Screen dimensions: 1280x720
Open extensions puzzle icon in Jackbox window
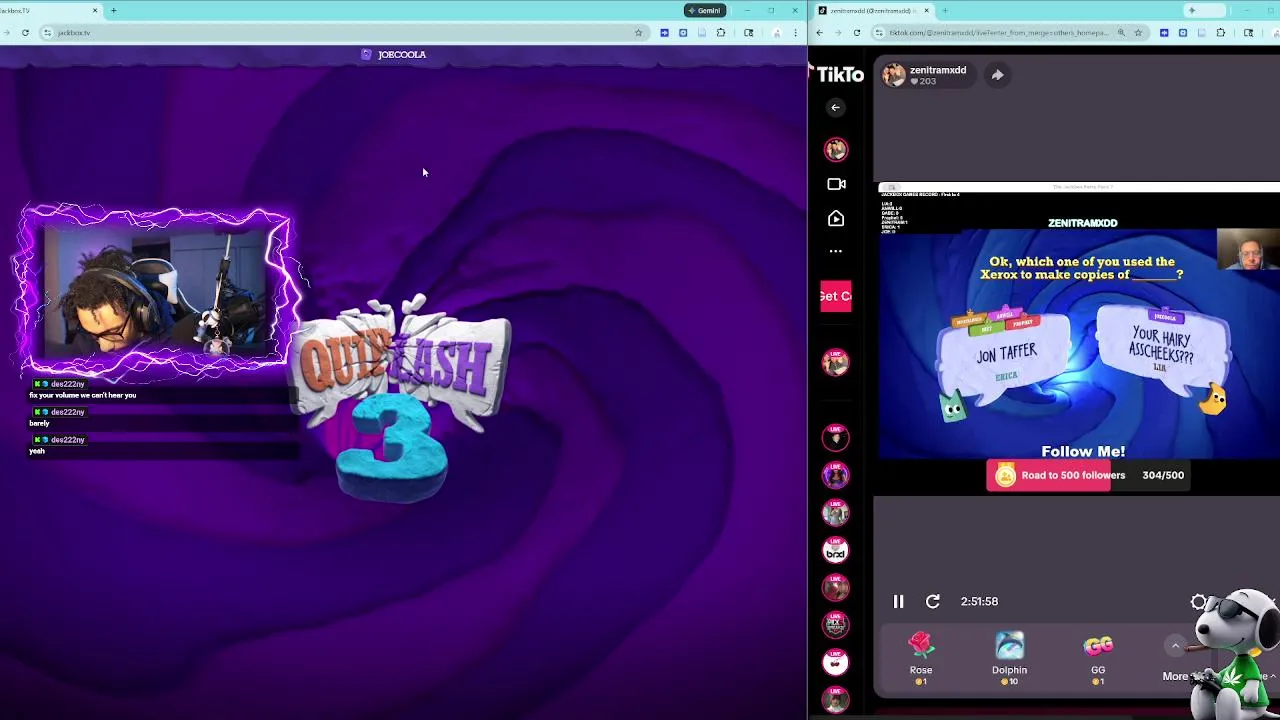pyautogui.click(x=721, y=33)
